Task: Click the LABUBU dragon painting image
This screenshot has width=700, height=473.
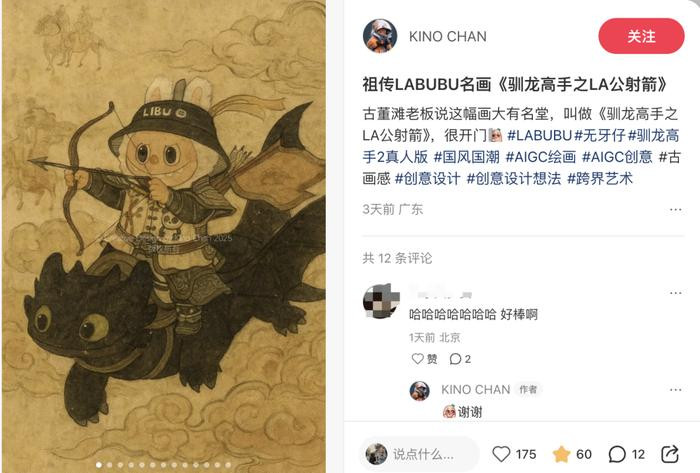Action: (x=164, y=236)
